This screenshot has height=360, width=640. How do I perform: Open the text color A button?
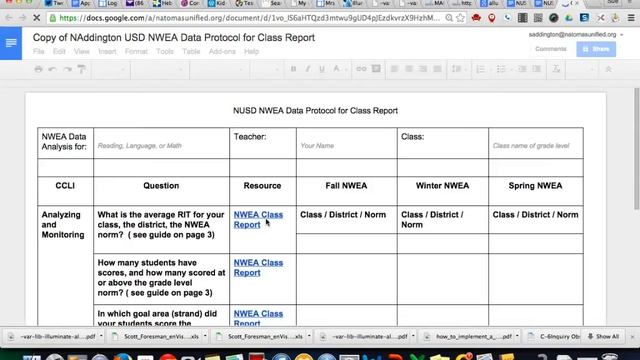pyautogui.click(x=336, y=69)
